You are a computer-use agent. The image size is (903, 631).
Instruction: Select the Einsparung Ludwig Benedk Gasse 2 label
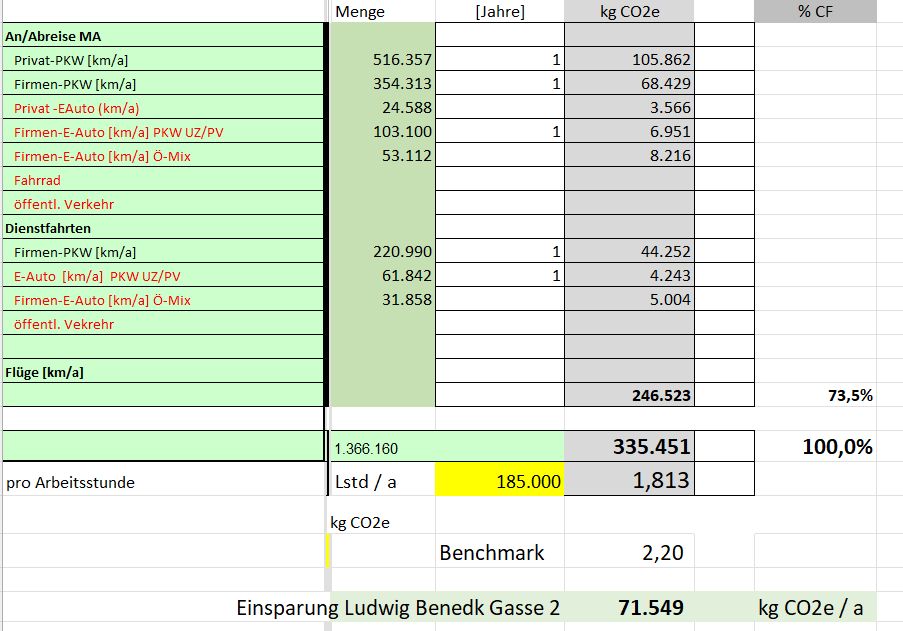pos(398,608)
